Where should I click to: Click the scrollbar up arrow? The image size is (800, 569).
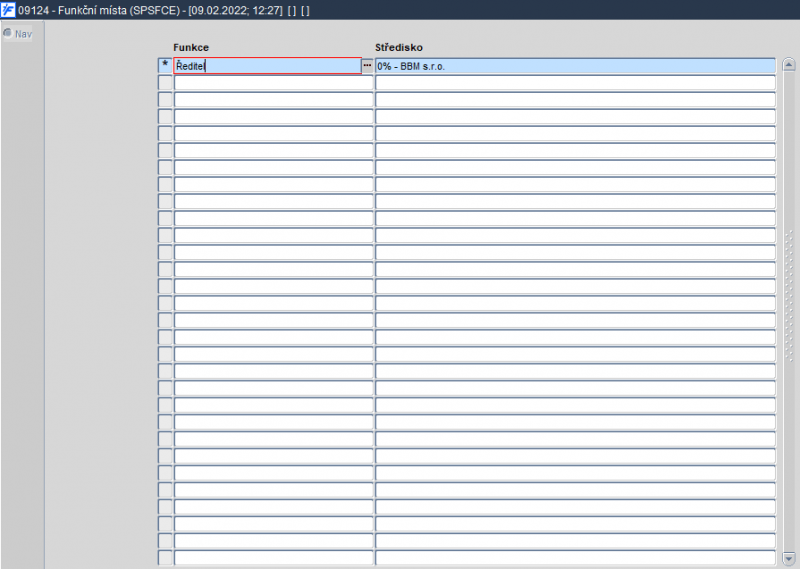(789, 65)
